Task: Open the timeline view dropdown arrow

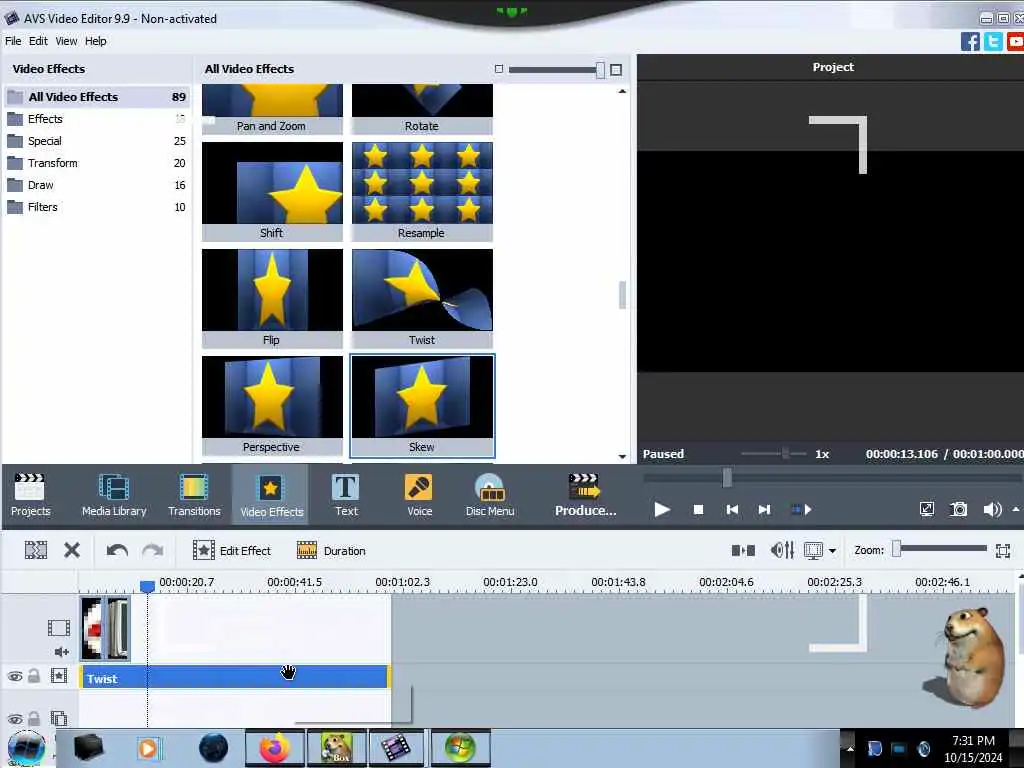Action: pos(833,551)
